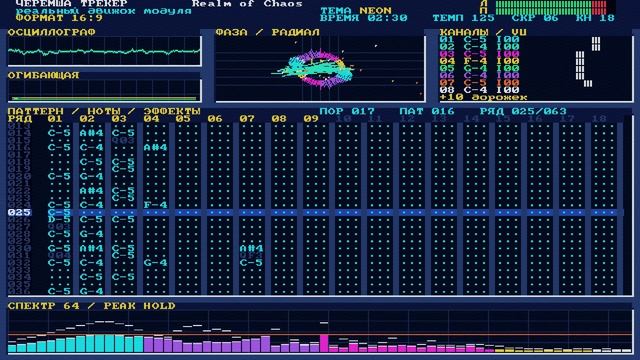Click the ТЕМП 125 tempo value
The width and height of the screenshot is (640, 360).
(463, 18)
